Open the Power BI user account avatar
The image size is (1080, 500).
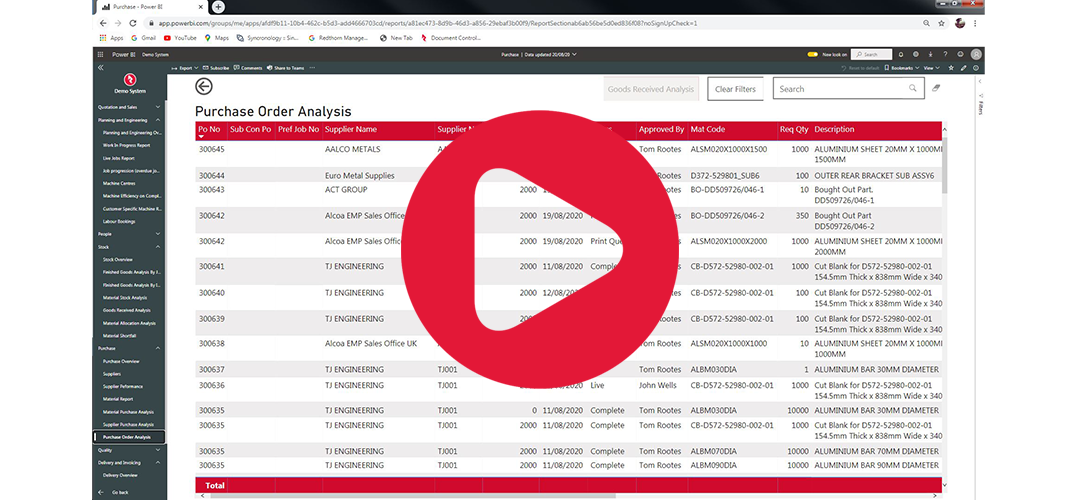tap(976, 54)
